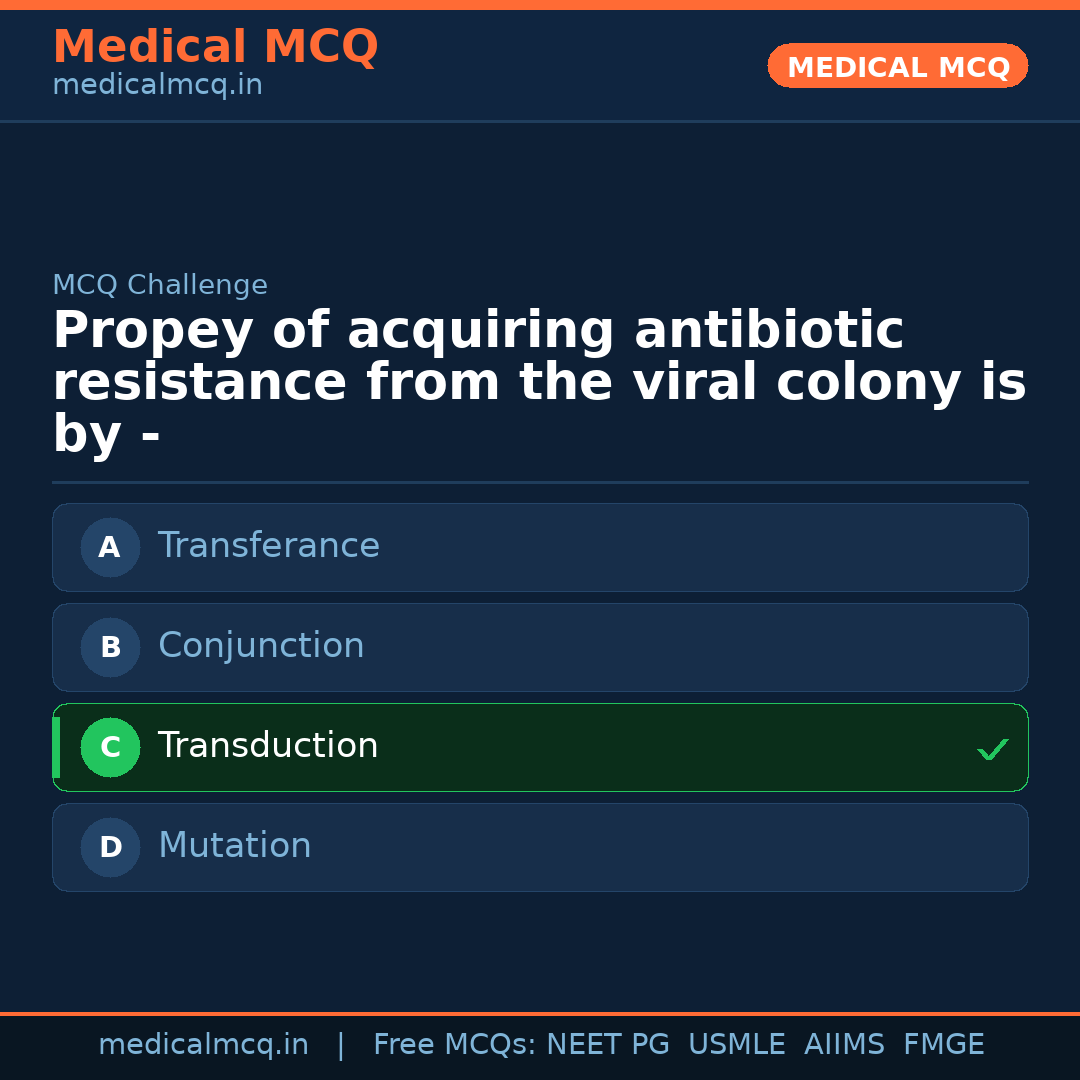Viewport: 1080px width, 1080px height.
Task: Click FMGE in the footer
Action: tap(943, 1045)
